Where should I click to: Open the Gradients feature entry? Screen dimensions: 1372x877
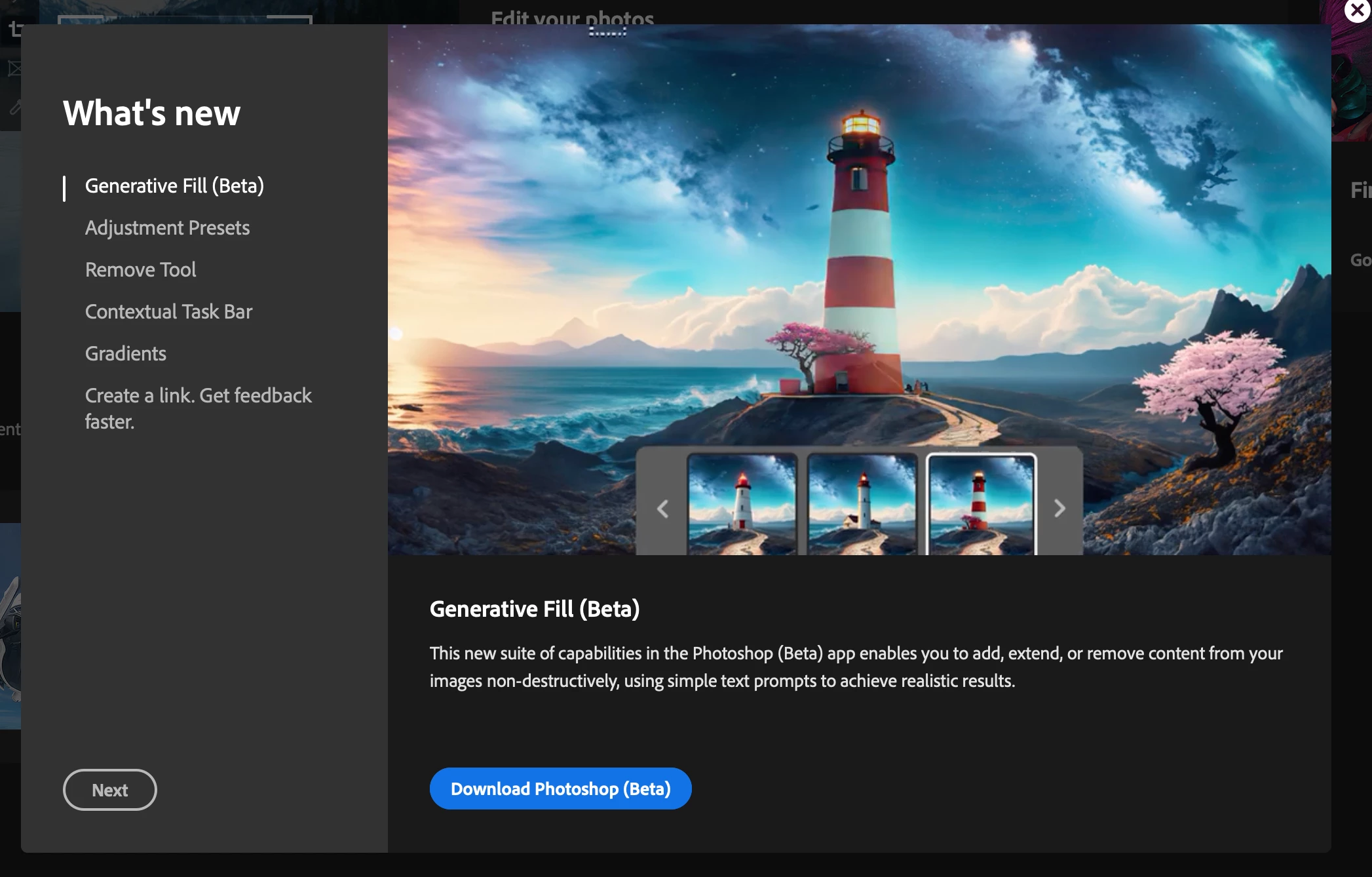click(x=125, y=354)
